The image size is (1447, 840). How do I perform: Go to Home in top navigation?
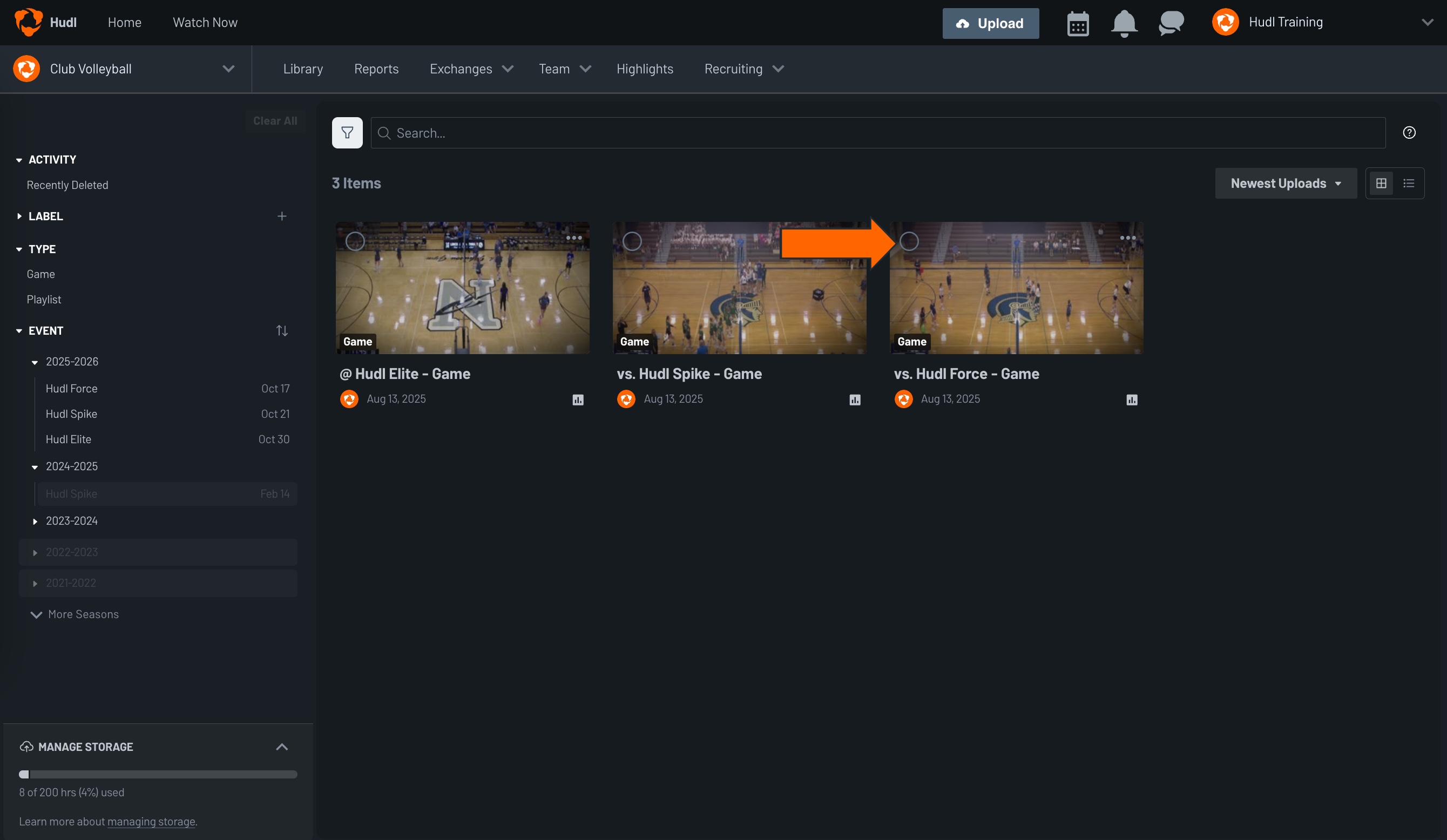(x=125, y=22)
